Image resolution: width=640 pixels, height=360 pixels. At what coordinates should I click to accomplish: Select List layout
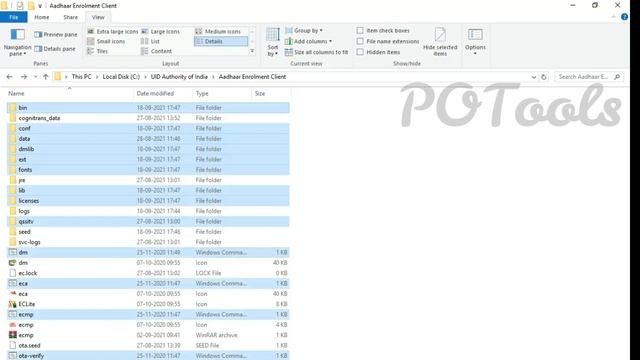(x=150, y=41)
